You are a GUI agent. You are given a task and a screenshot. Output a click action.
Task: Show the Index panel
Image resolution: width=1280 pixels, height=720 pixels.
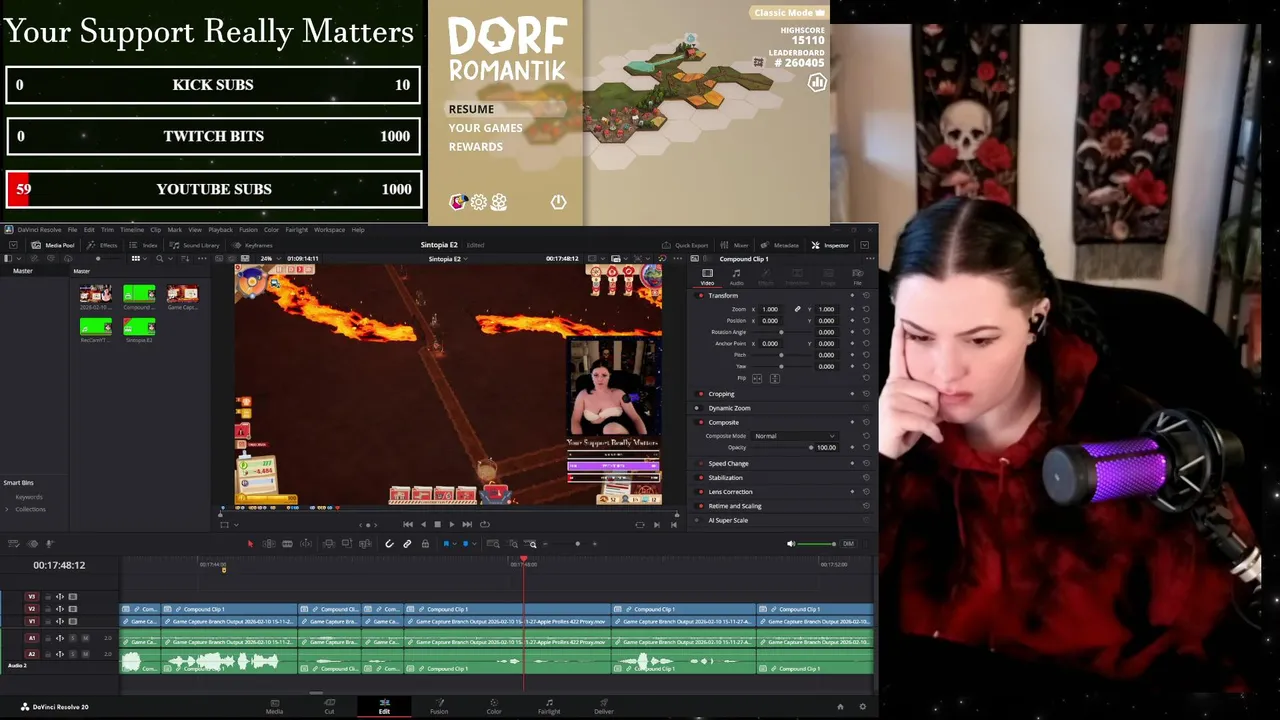(144, 245)
